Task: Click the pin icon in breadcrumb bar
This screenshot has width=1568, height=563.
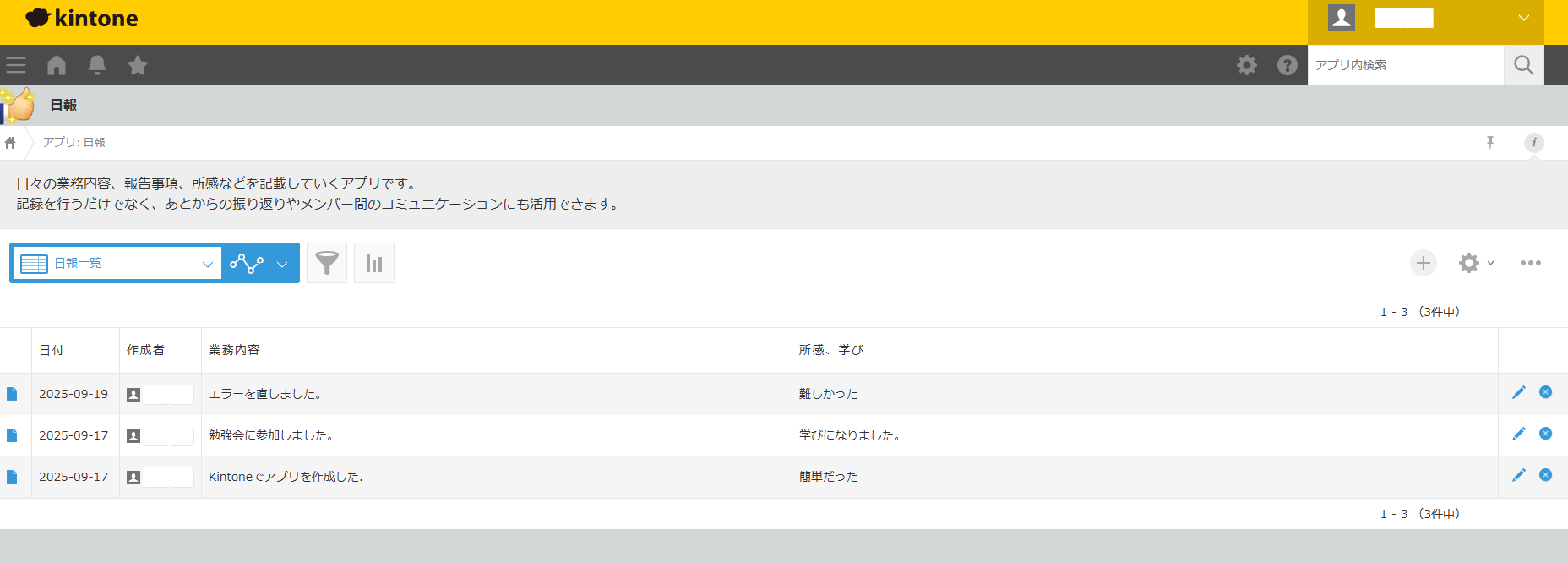Action: [1490, 142]
